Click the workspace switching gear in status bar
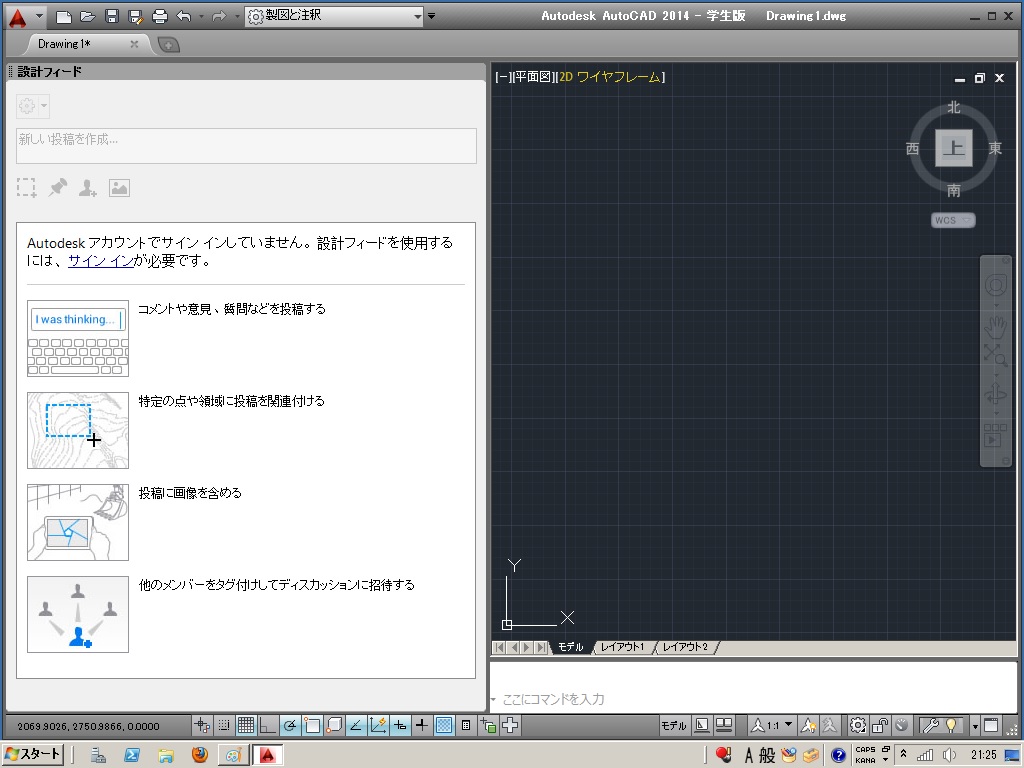The width and height of the screenshot is (1024, 768). tap(858, 725)
